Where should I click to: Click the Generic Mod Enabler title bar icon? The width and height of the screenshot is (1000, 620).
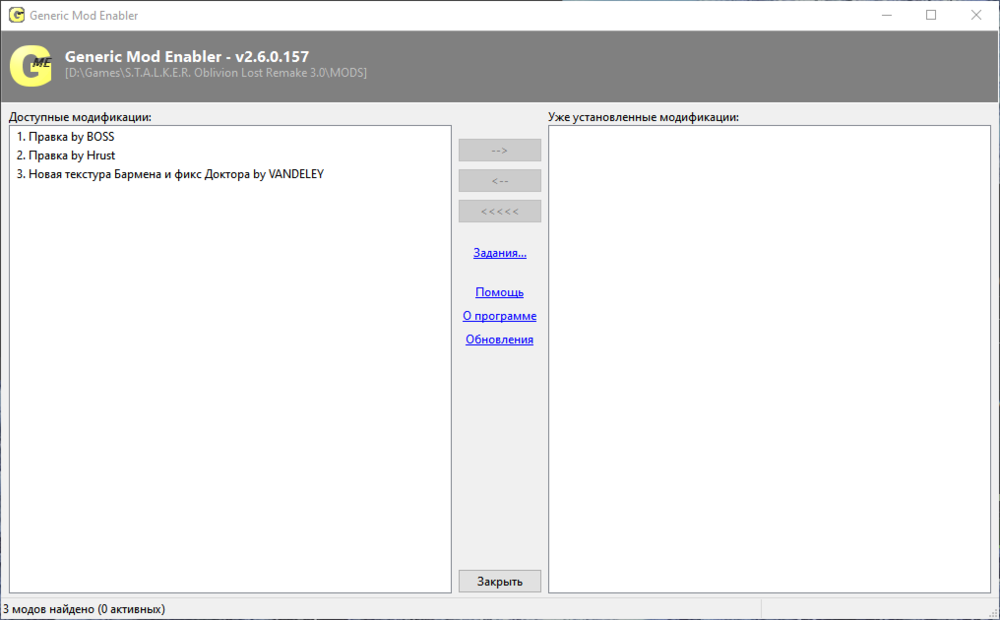(x=17, y=15)
